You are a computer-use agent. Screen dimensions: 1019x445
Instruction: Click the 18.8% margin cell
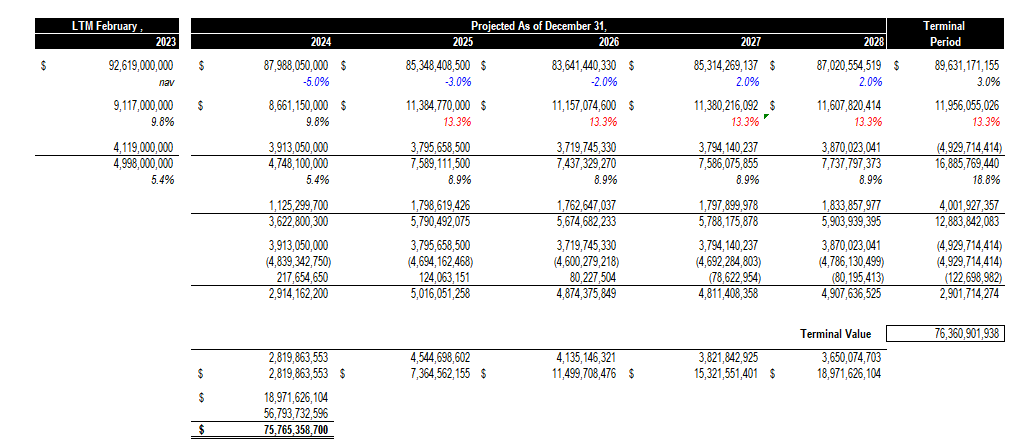pos(988,180)
